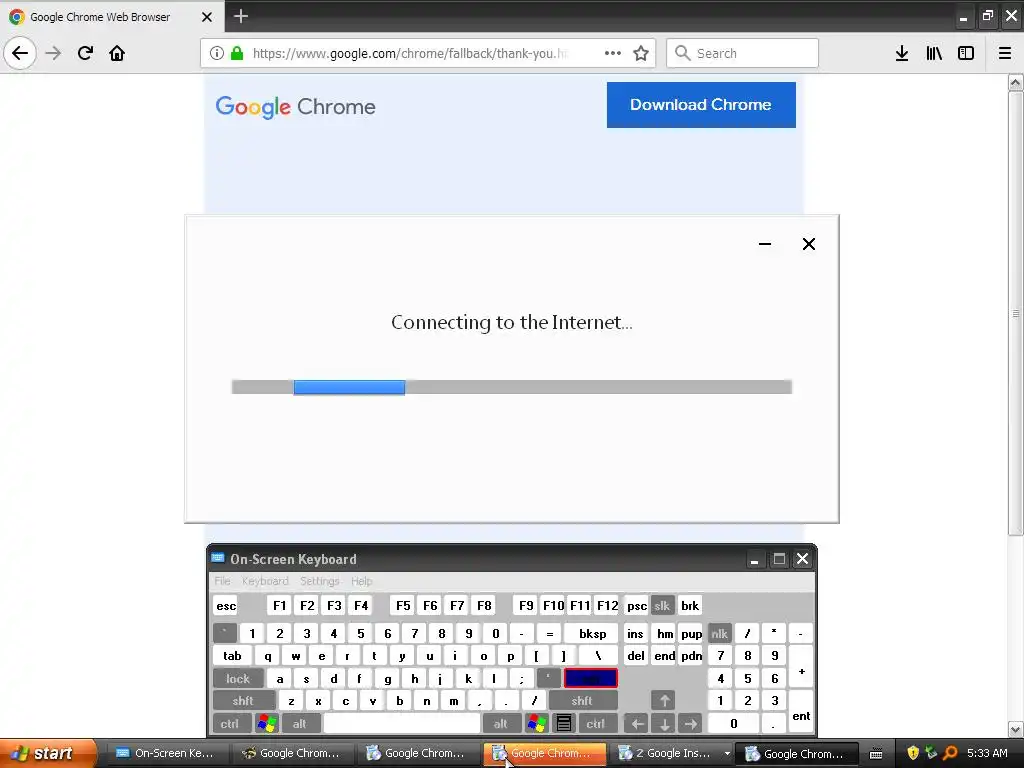Click the 5:33 AM taskbar clock
The width and height of the screenshot is (1024, 768).
(986, 753)
